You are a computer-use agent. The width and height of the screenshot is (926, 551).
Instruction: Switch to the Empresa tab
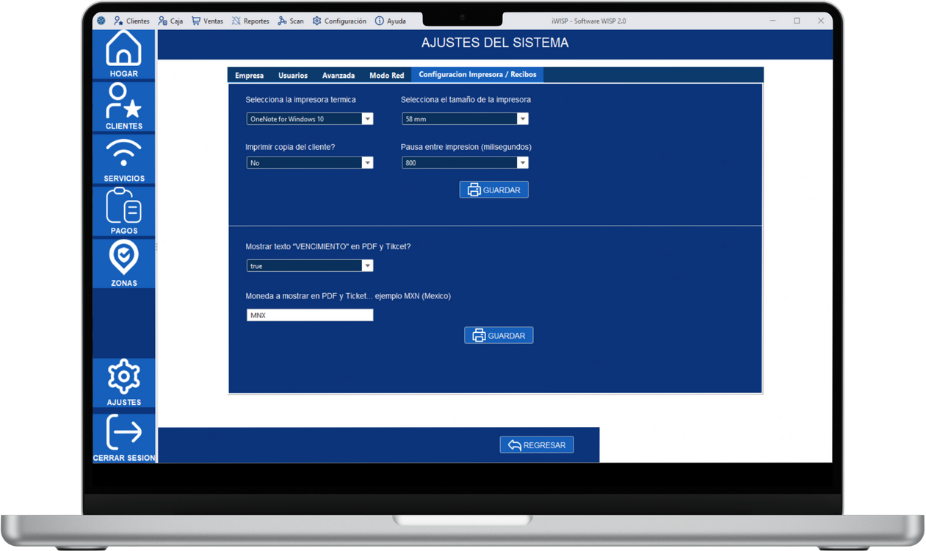pyautogui.click(x=249, y=75)
